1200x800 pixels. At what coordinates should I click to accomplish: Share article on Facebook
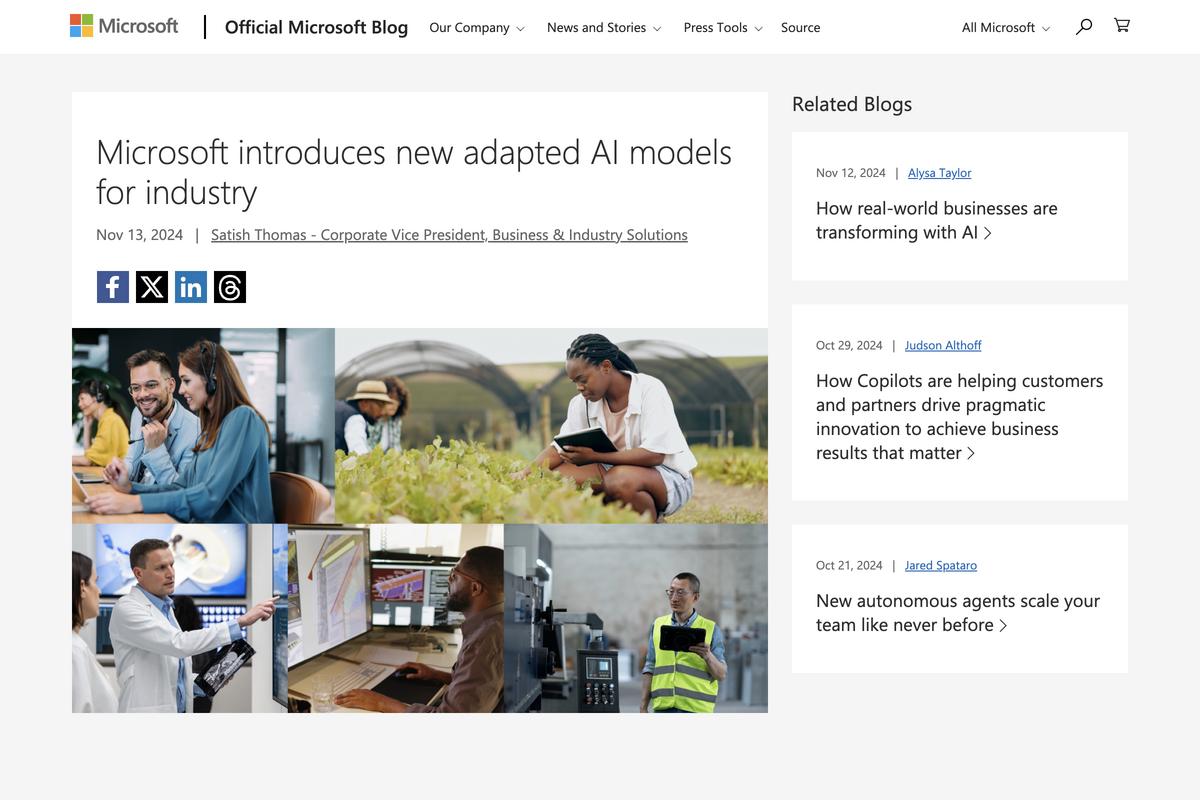click(x=113, y=287)
